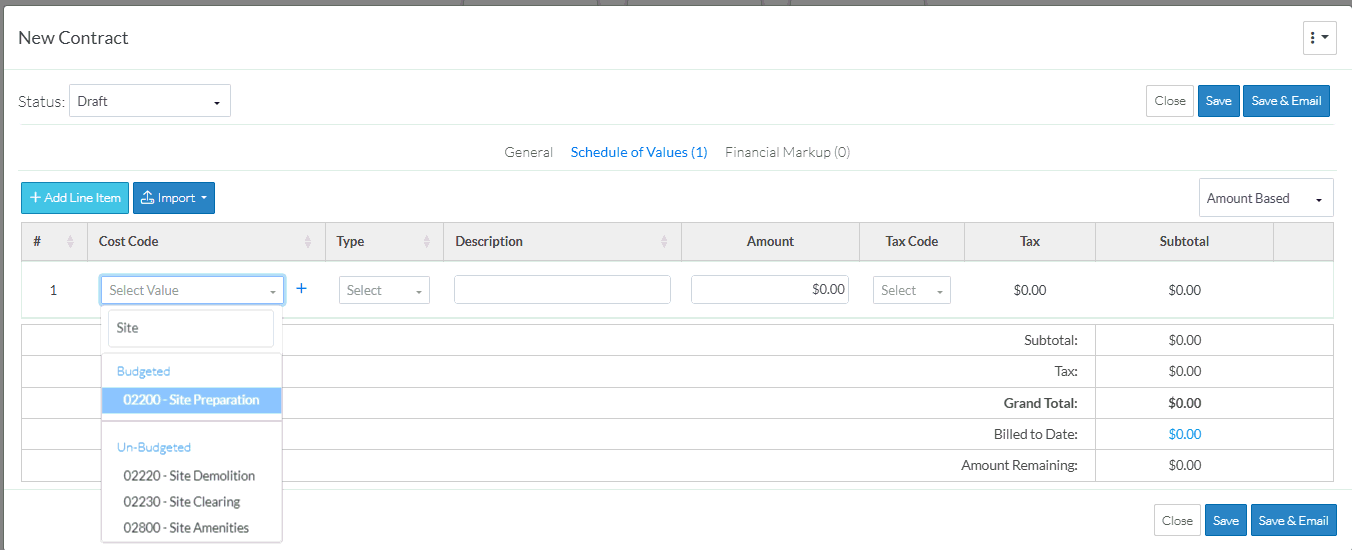
Task: Click the Tax Code column header
Action: [x=912, y=242]
